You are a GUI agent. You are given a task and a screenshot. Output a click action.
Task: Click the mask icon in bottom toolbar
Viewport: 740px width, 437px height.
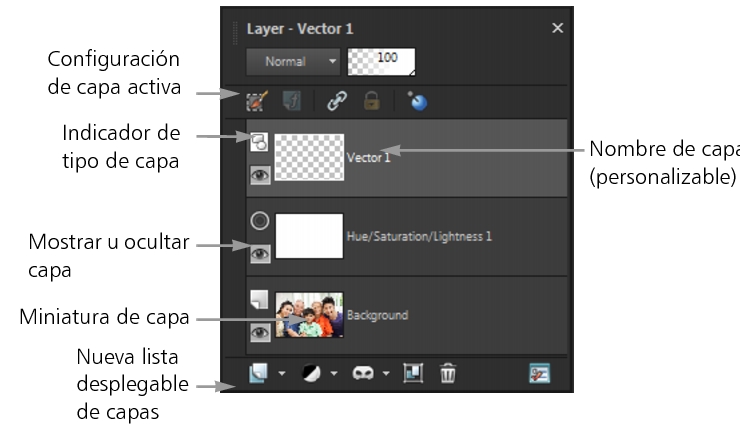click(364, 373)
